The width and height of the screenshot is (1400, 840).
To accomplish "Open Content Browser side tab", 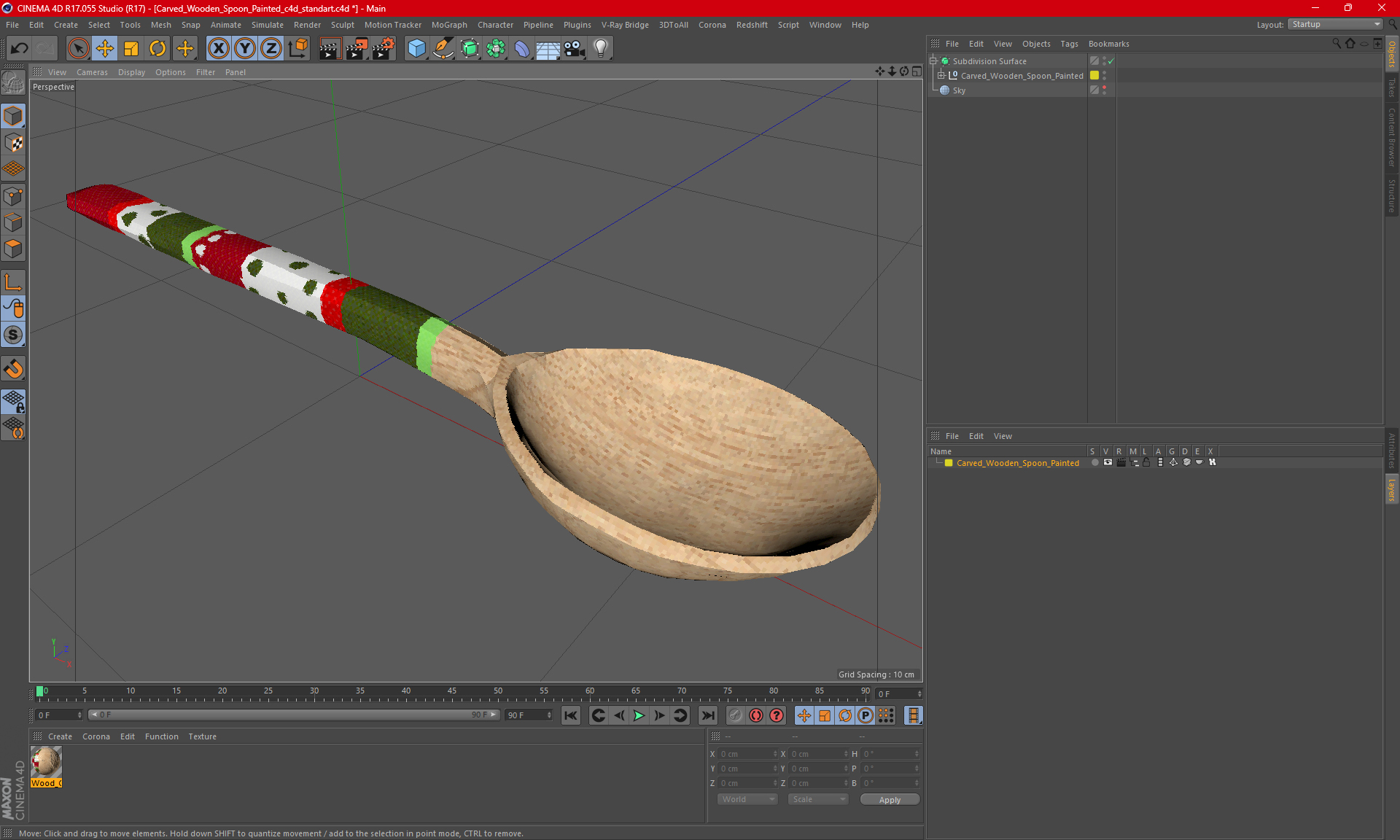I will [1391, 137].
